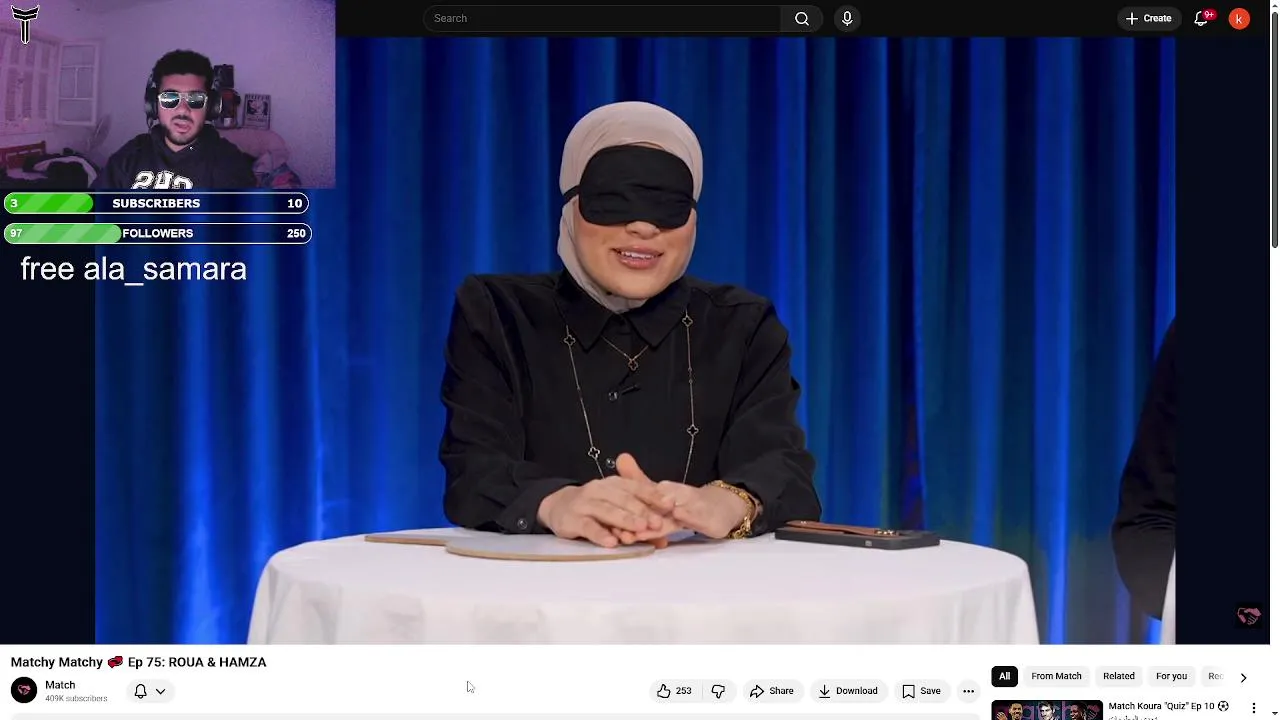This screenshot has height=720, width=1280.
Task: Open the notifications bell in header
Action: pos(1201,18)
